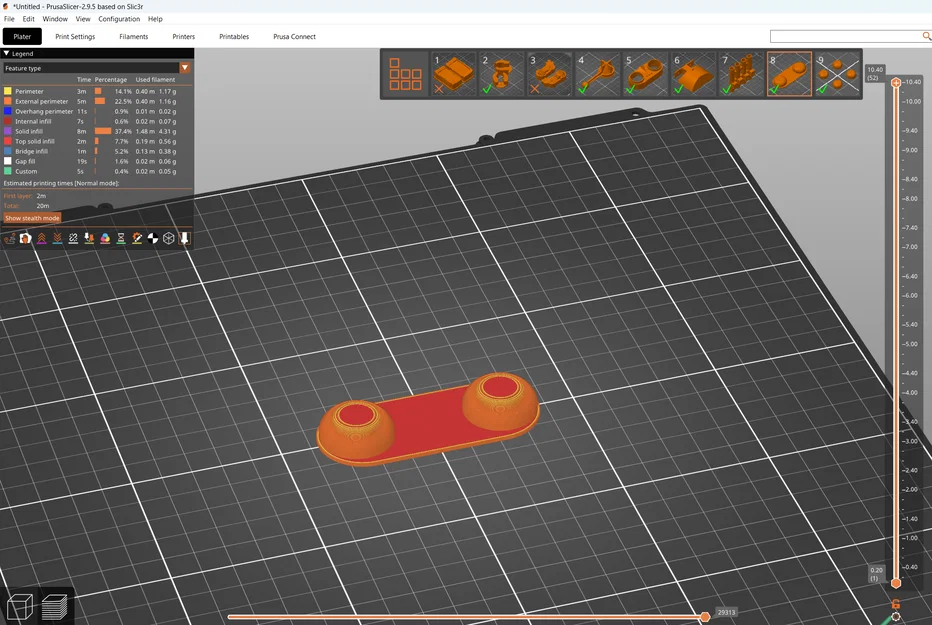Open the Help menu

(x=155, y=19)
